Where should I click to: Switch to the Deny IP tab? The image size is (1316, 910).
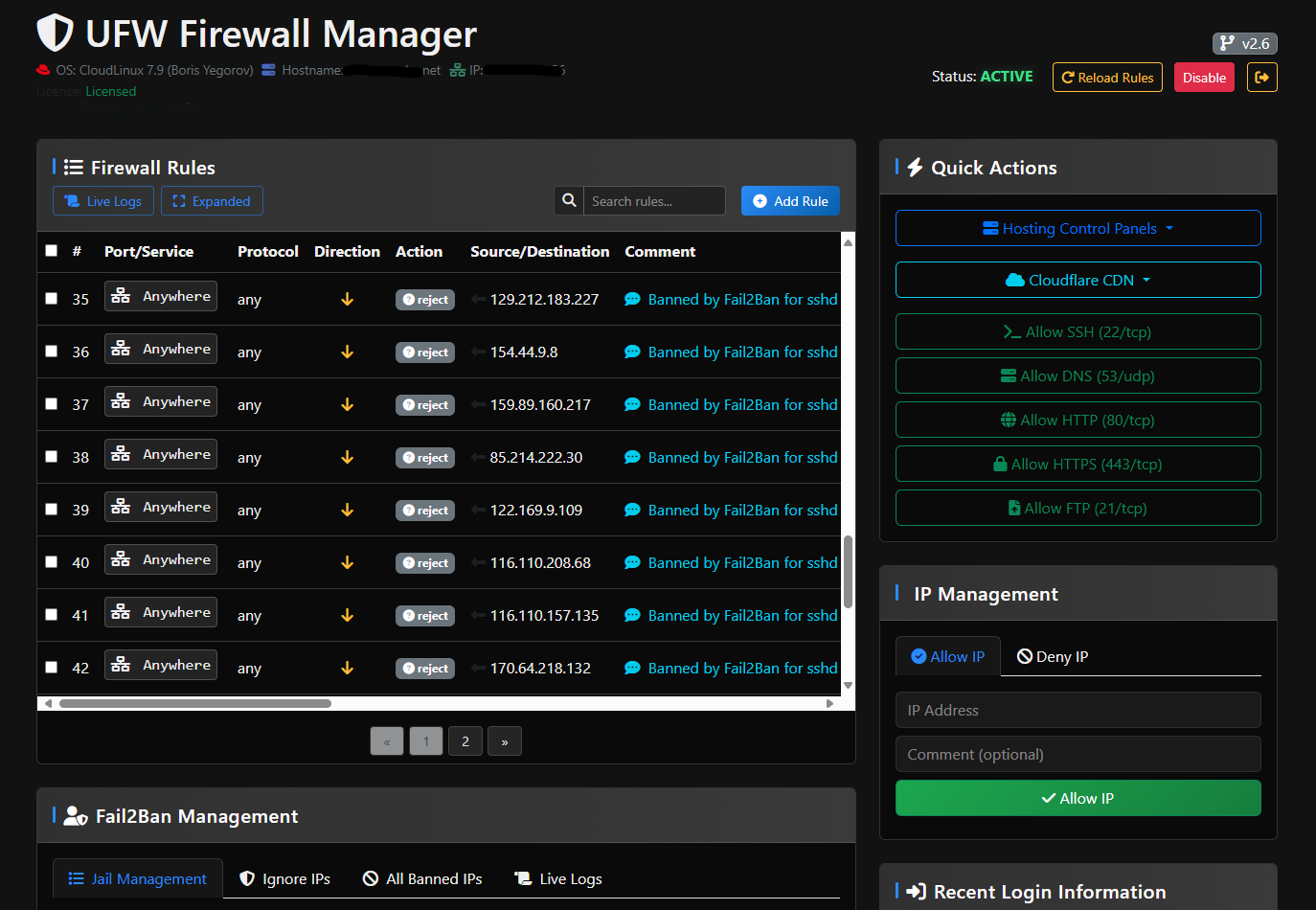click(1052, 656)
